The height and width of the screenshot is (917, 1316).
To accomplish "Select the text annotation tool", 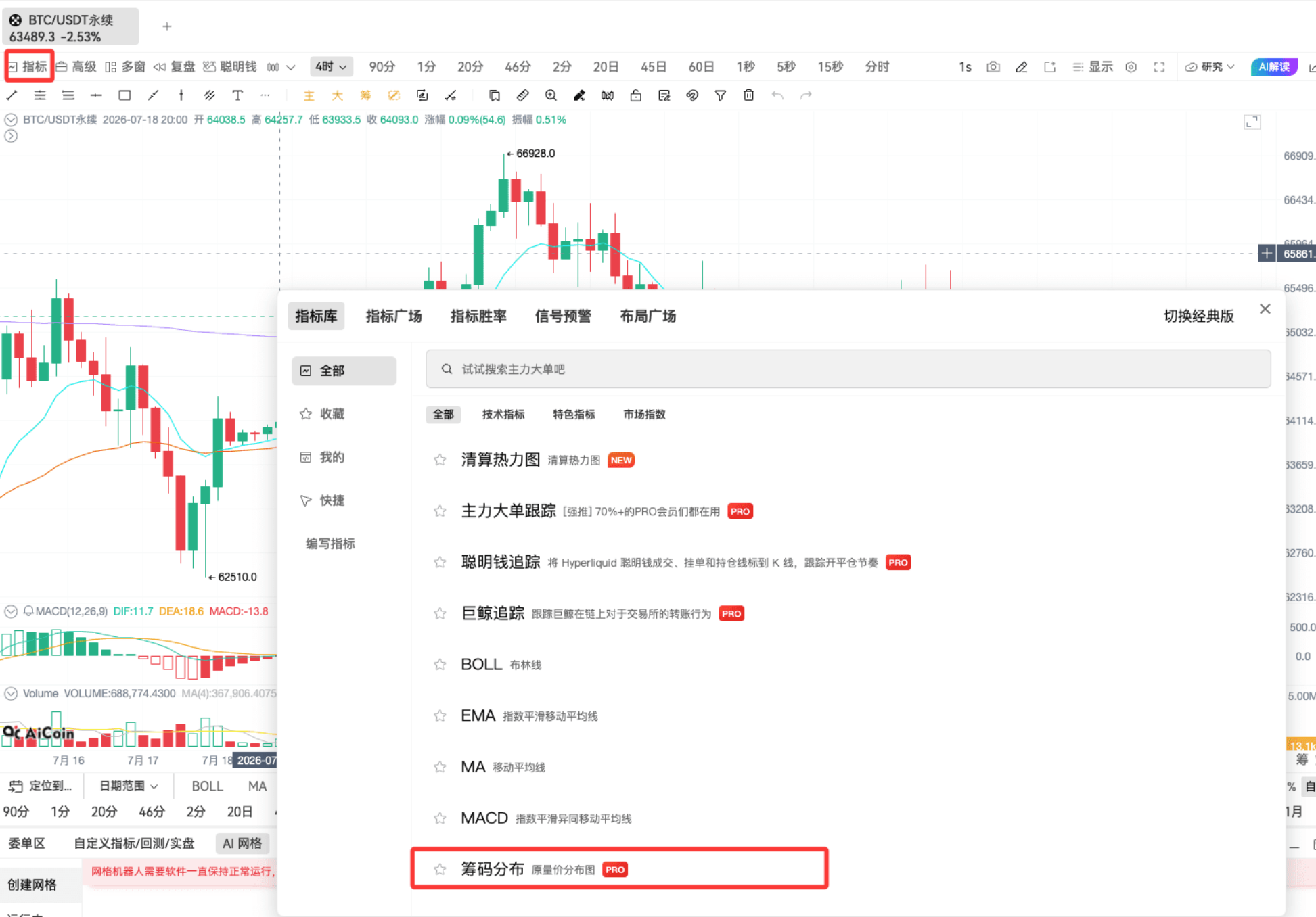I will coord(237,95).
